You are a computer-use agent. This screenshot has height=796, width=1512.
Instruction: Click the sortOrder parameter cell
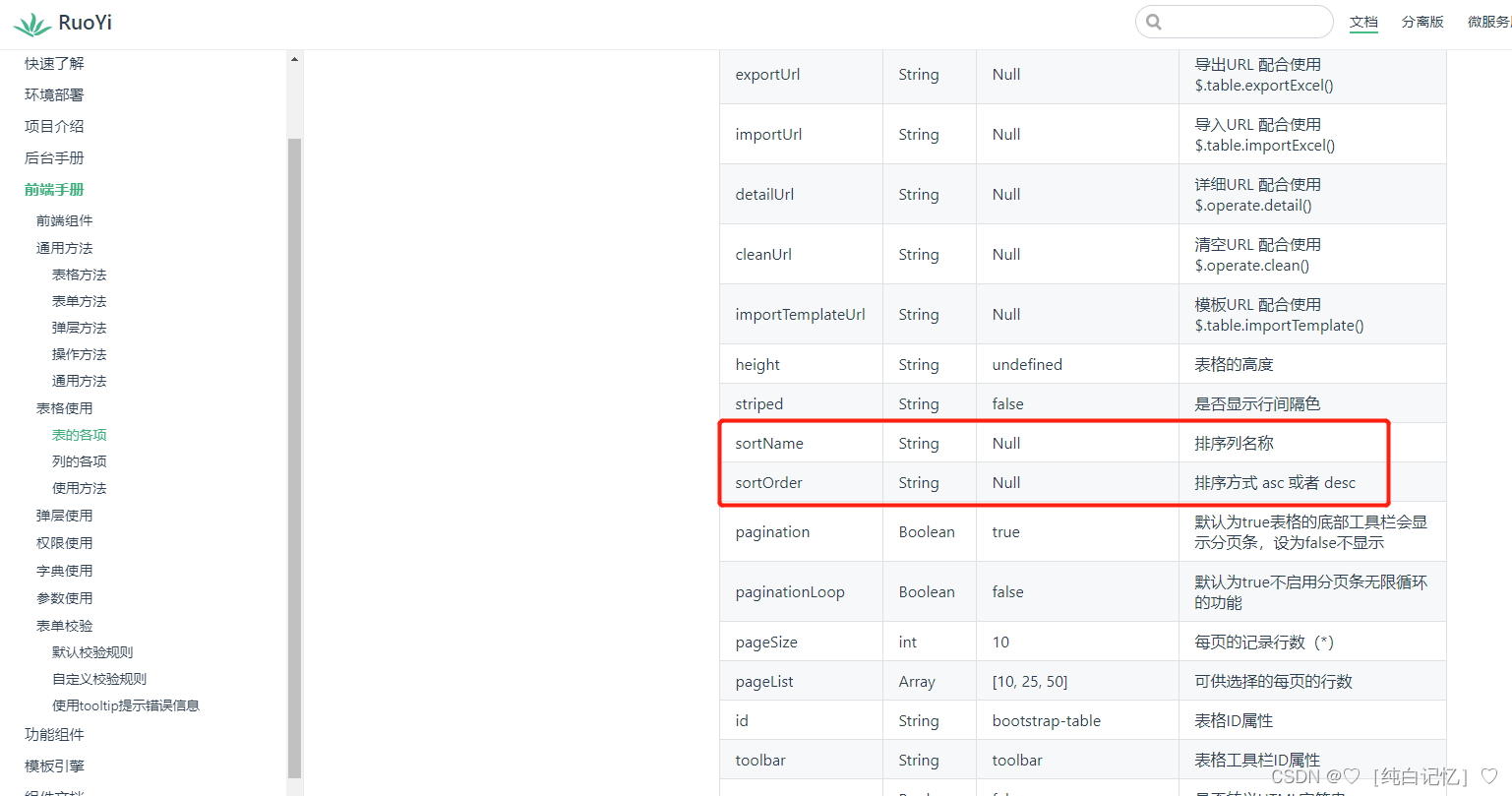pyautogui.click(x=801, y=483)
